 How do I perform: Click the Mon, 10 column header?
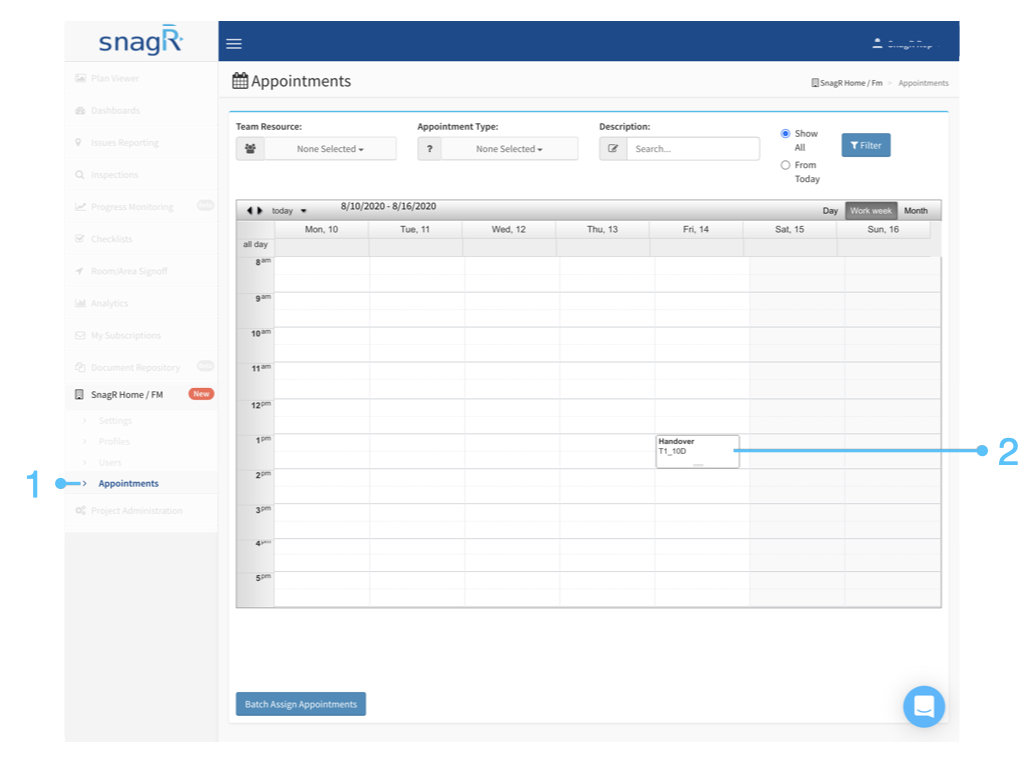click(x=321, y=229)
